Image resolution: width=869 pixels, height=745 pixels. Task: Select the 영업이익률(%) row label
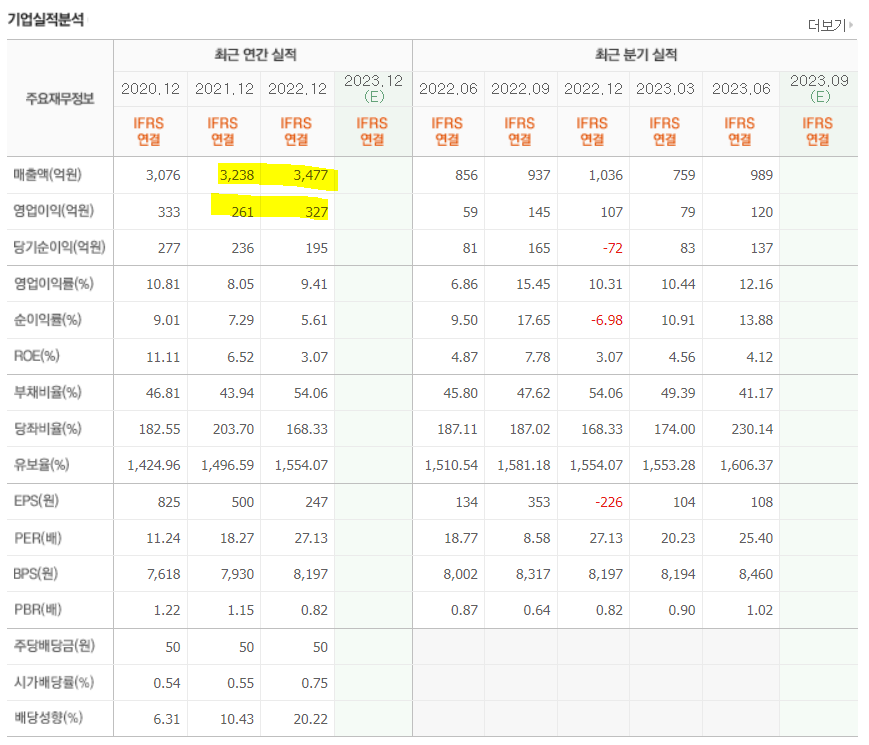pyautogui.click(x=54, y=283)
